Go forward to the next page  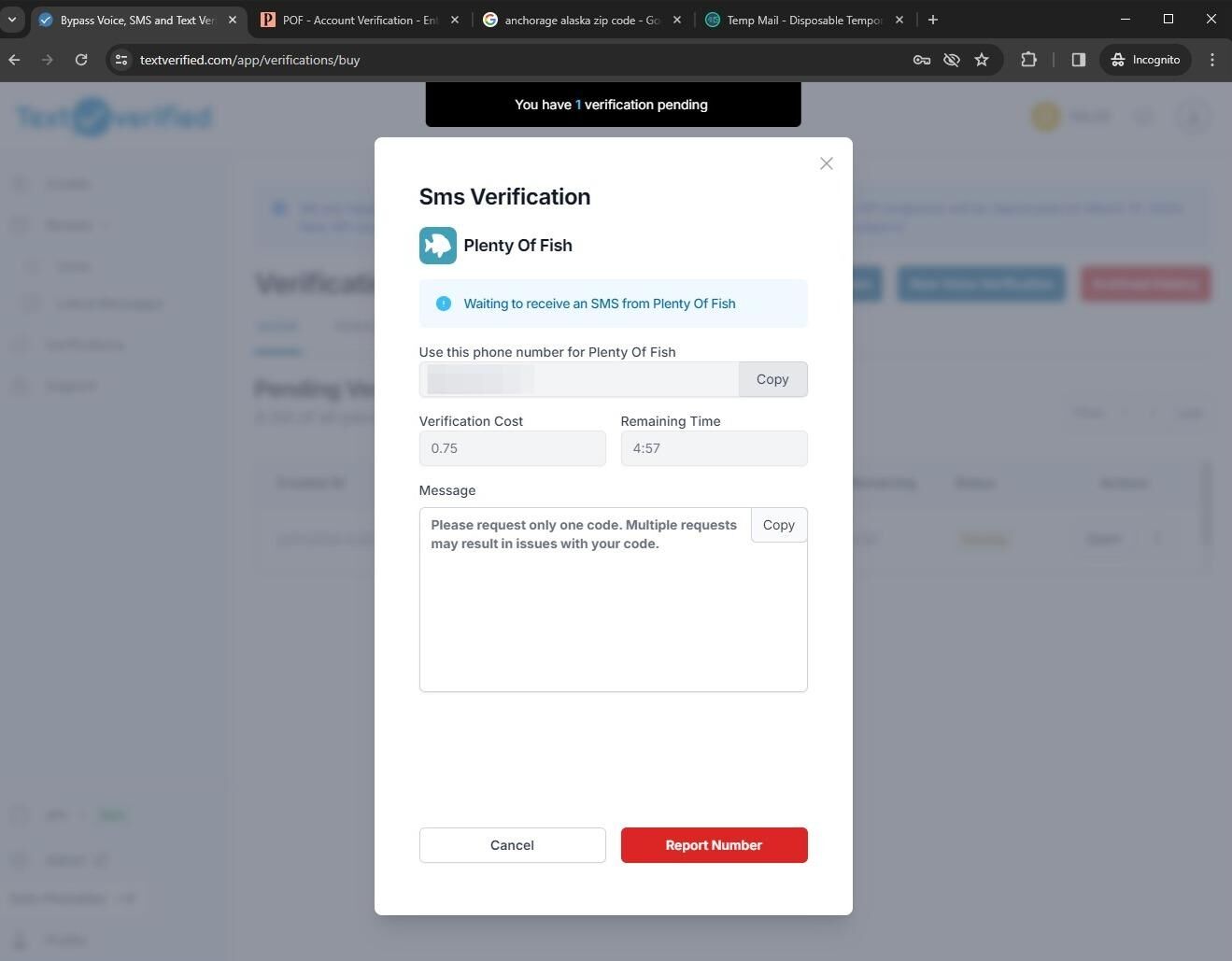click(x=48, y=60)
